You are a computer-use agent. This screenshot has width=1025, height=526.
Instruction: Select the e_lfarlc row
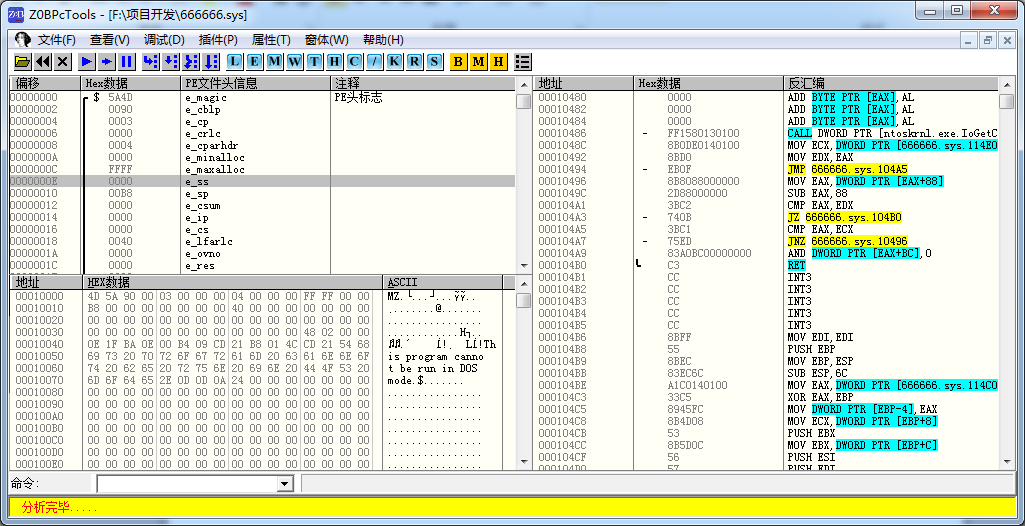[263, 241]
